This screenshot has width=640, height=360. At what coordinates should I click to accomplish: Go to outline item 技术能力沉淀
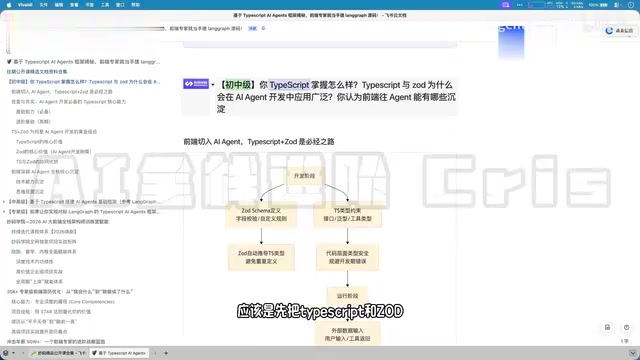[30, 182]
